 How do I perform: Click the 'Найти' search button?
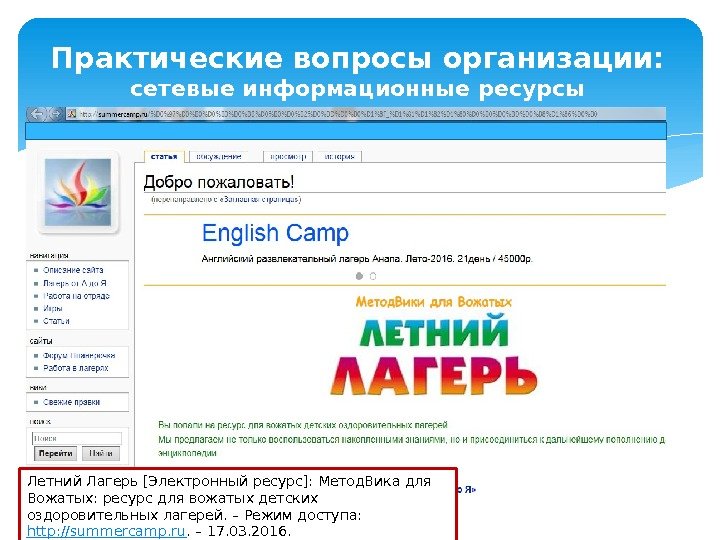[101, 453]
